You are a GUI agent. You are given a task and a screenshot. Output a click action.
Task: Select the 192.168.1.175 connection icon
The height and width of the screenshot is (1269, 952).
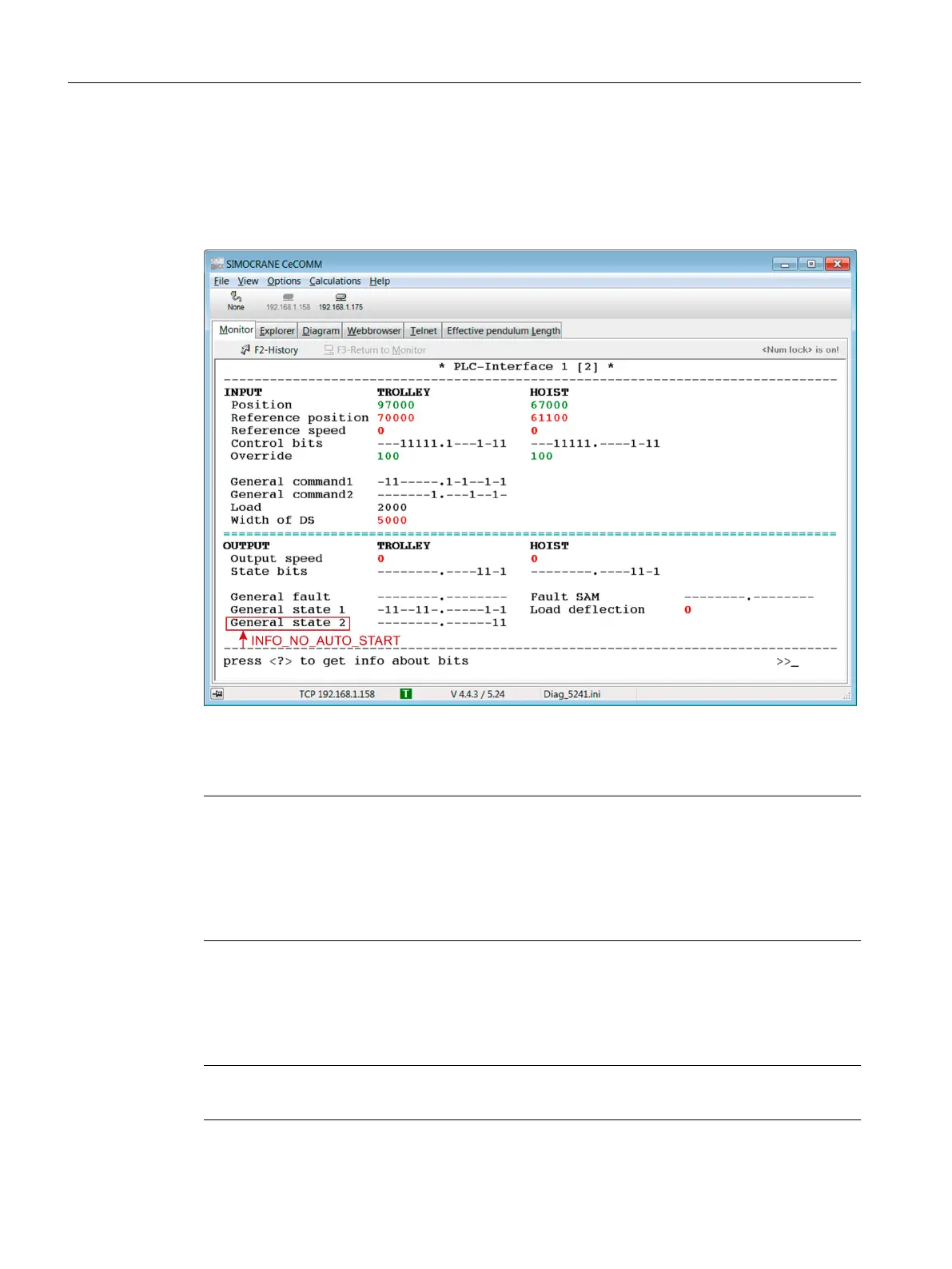(x=341, y=301)
